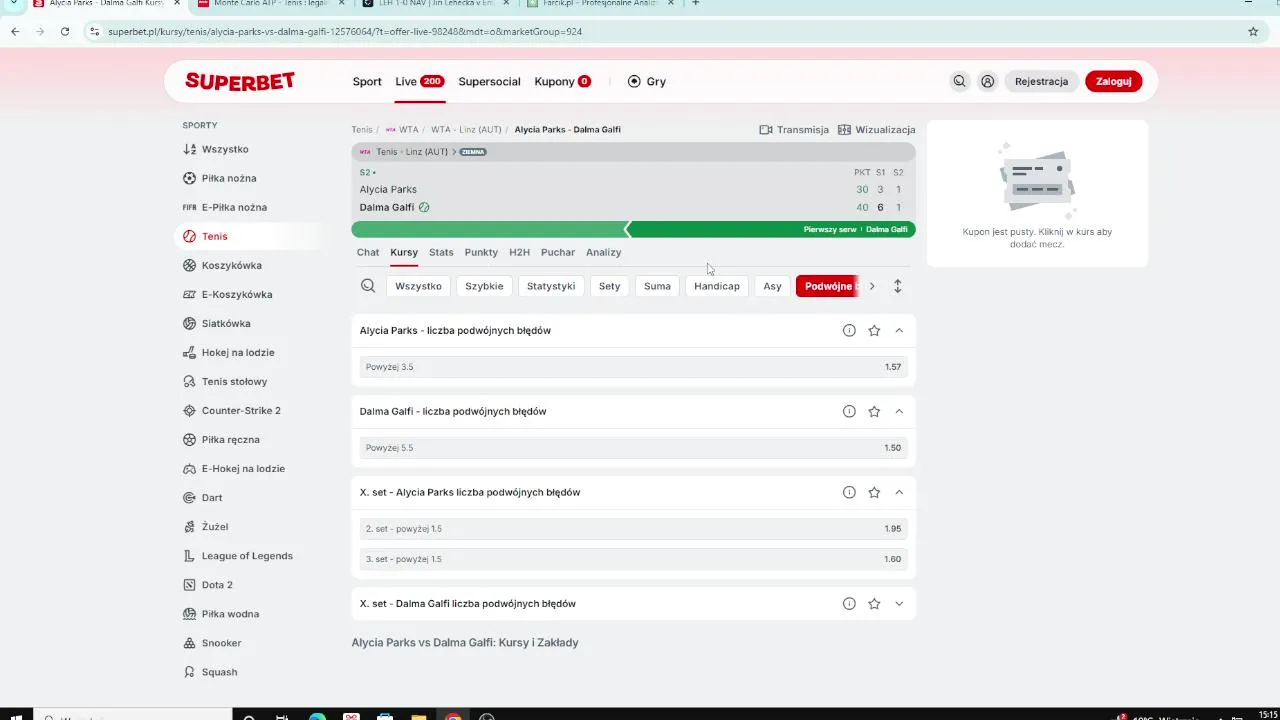
Task: Open Kupony in top navigation
Action: [562, 82]
